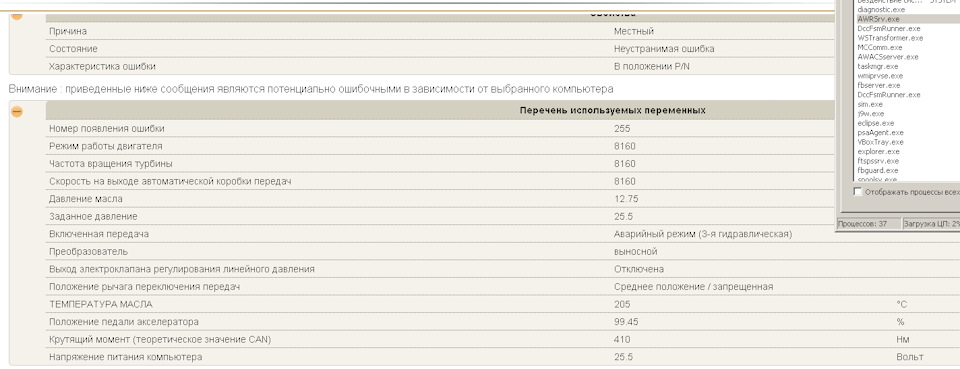The height and width of the screenshot is (369, 960).
Task: Click 'Характеристика ошибки' row label
Action: click(102, 66)
